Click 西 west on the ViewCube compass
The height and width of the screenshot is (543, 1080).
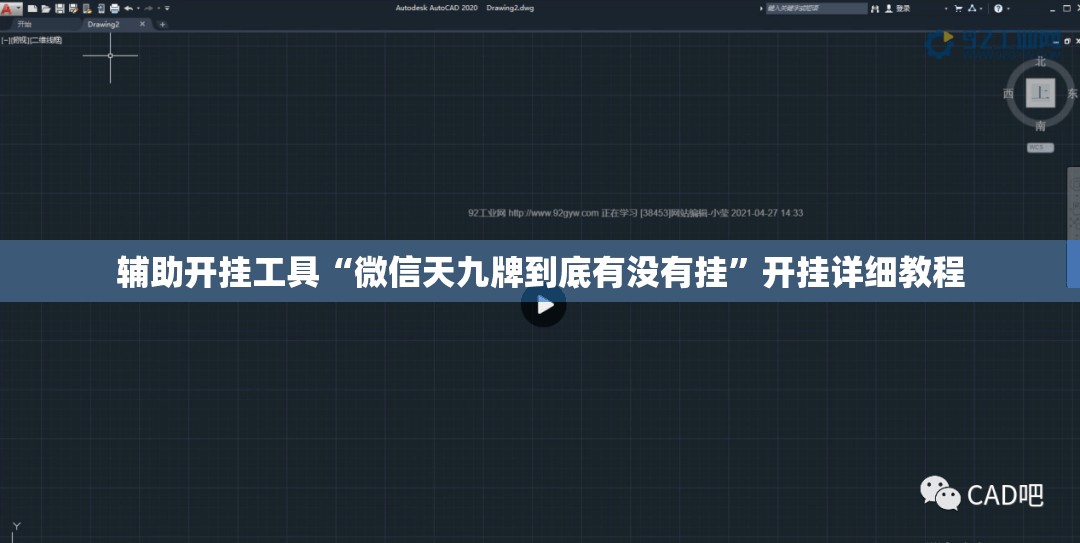click(x=1008, y=94)
